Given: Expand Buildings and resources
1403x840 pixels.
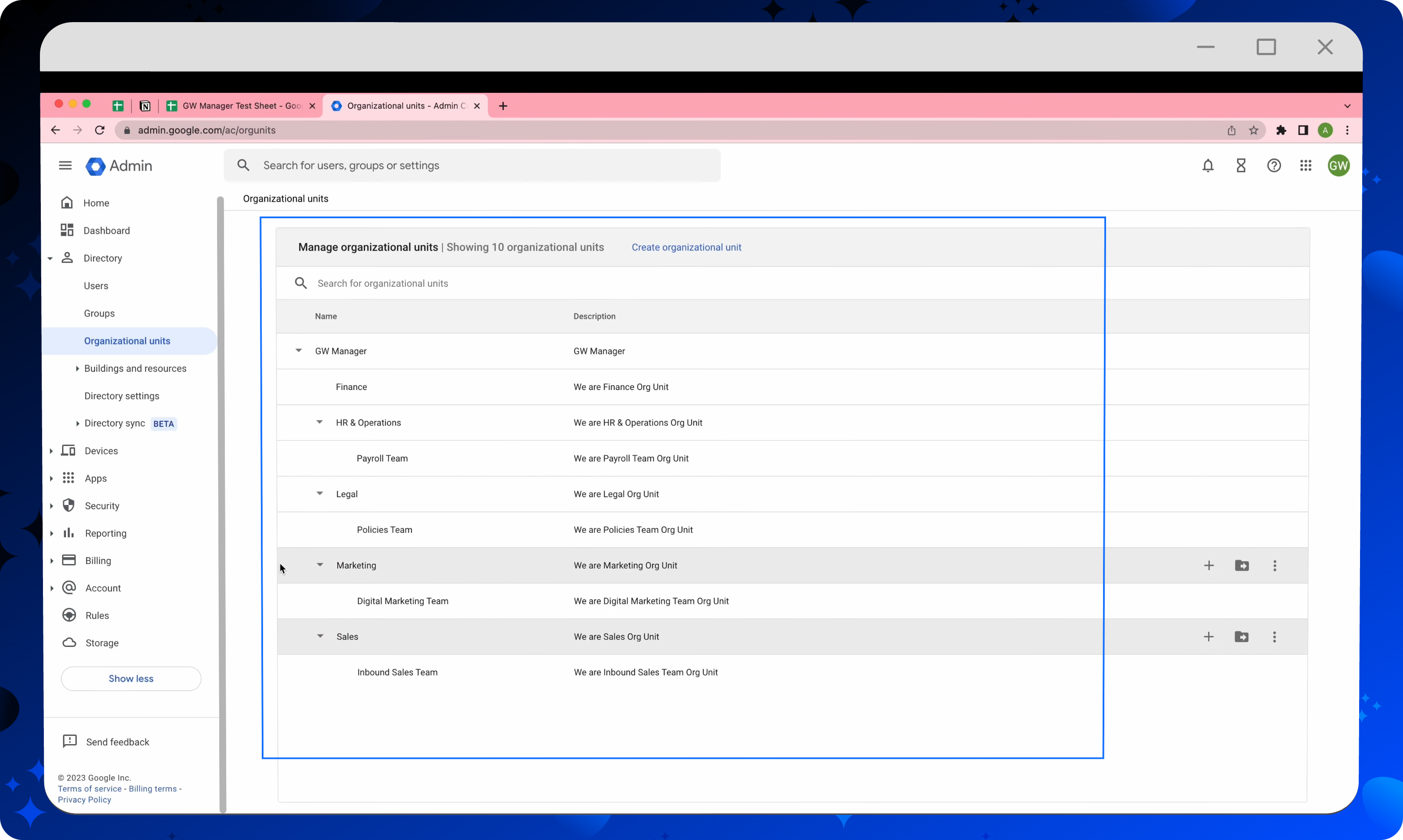Looking at the screenshot, I should coord(77,368).
